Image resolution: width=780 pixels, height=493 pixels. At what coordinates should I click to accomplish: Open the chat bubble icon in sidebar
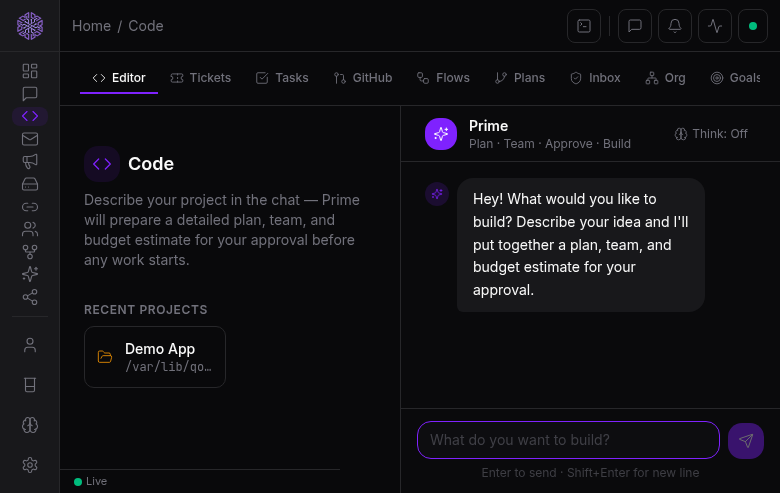click(30, 94)
